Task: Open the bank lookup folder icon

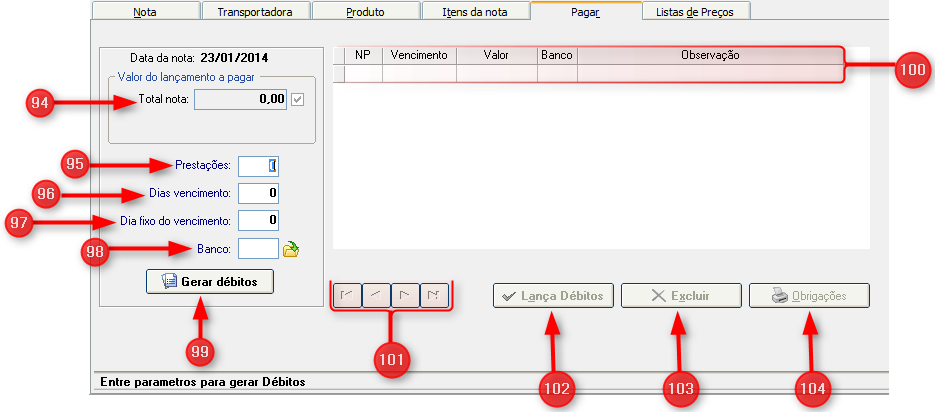Action: click(x=290, y=250)
